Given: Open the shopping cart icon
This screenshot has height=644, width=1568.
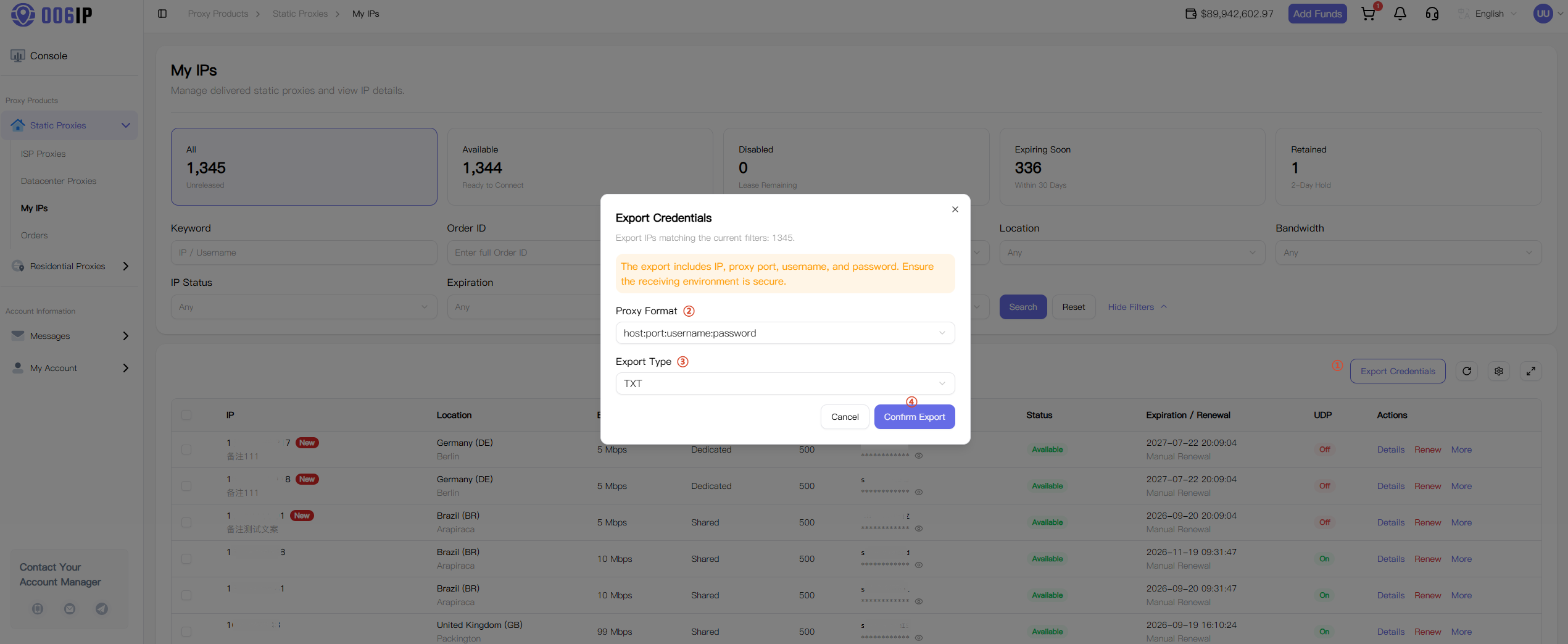Looking at the screenshot, I should (x=1368, y=14).
